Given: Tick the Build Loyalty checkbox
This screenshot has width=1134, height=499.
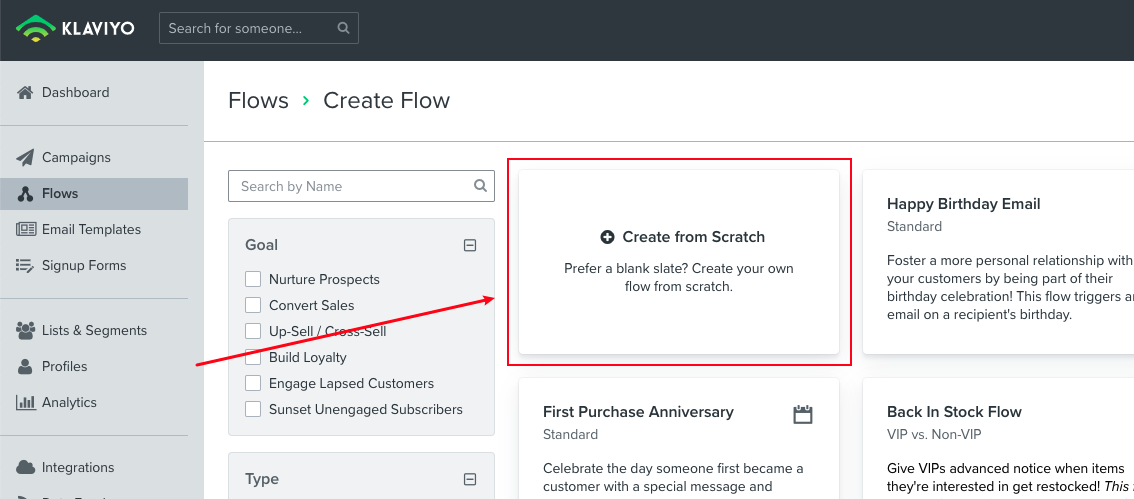Looking at the screenshot, I should (x=252, y=357).
